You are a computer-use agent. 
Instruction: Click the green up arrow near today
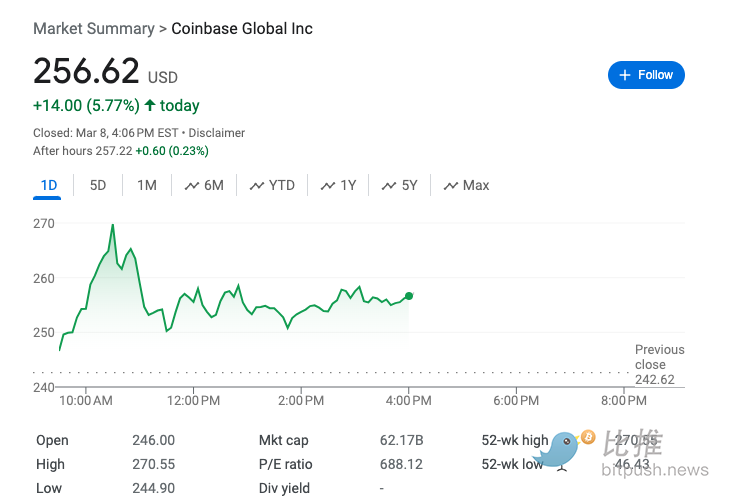click(x=150, y=105)
